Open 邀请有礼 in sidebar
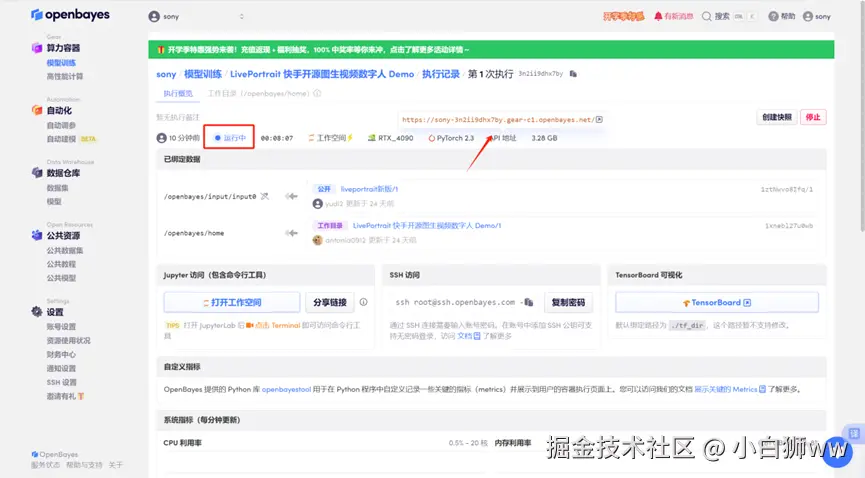 [65, 396]
